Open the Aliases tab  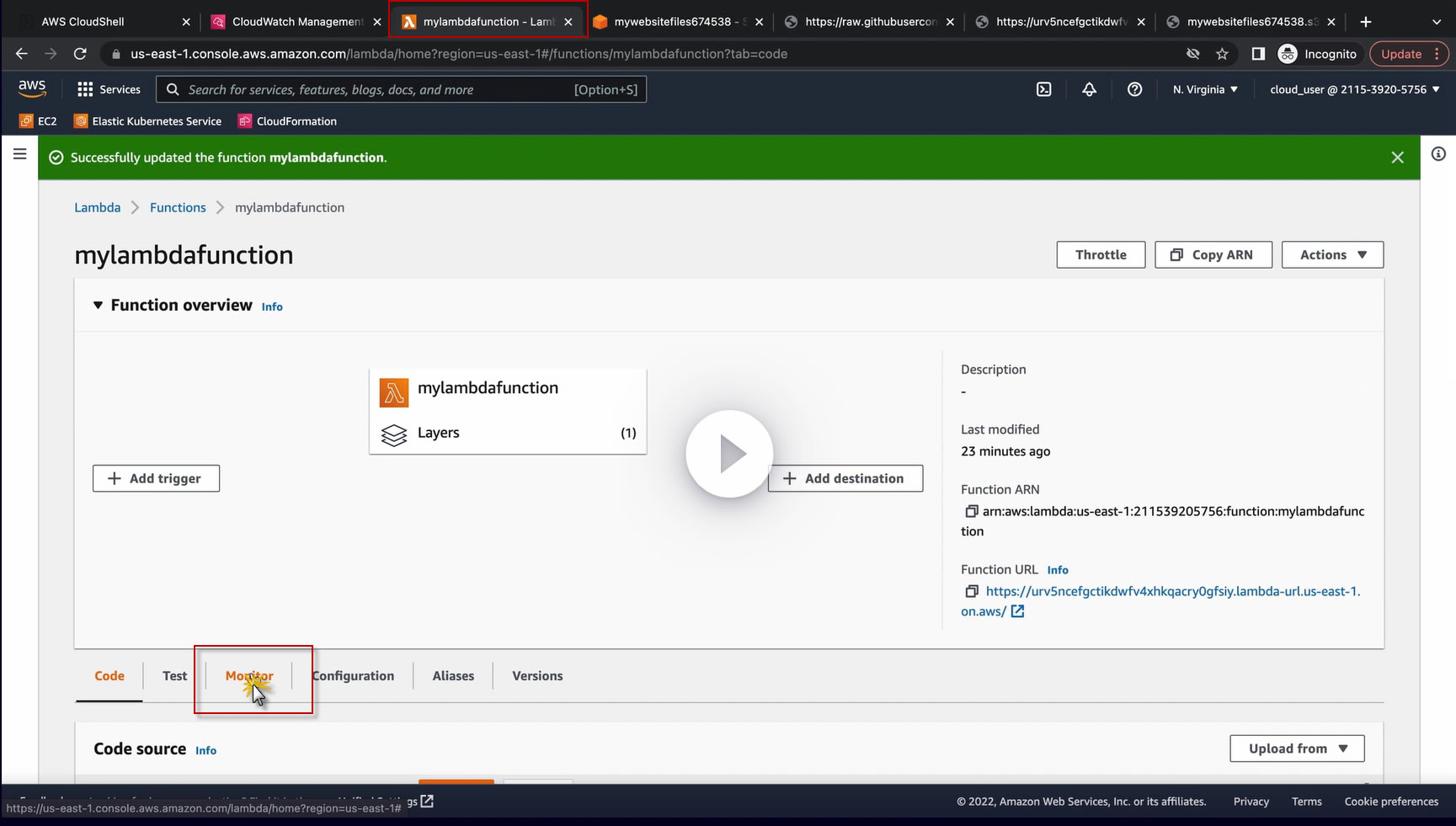tap(453, 676)
